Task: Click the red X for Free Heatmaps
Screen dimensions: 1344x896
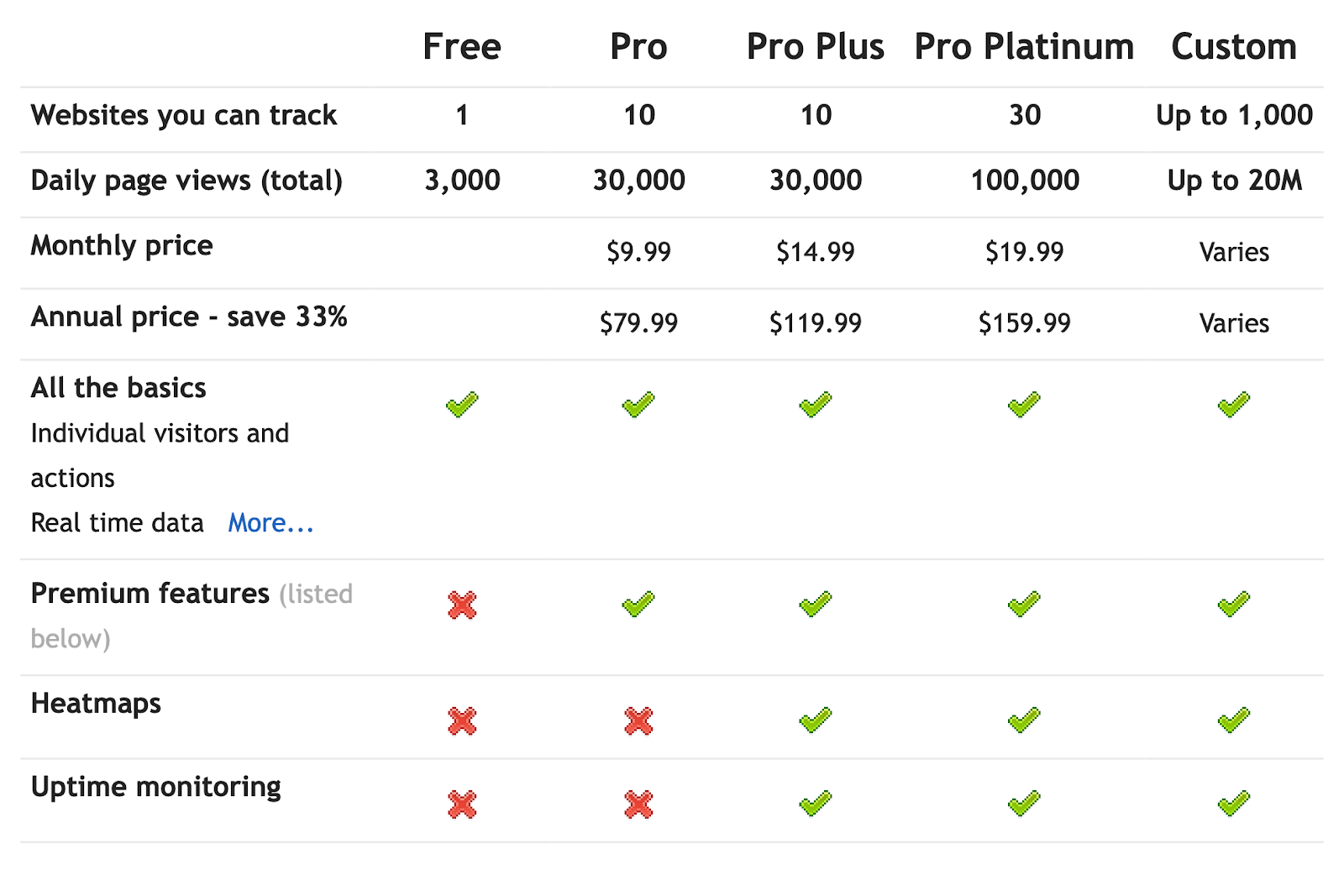Action: (462, 720)
